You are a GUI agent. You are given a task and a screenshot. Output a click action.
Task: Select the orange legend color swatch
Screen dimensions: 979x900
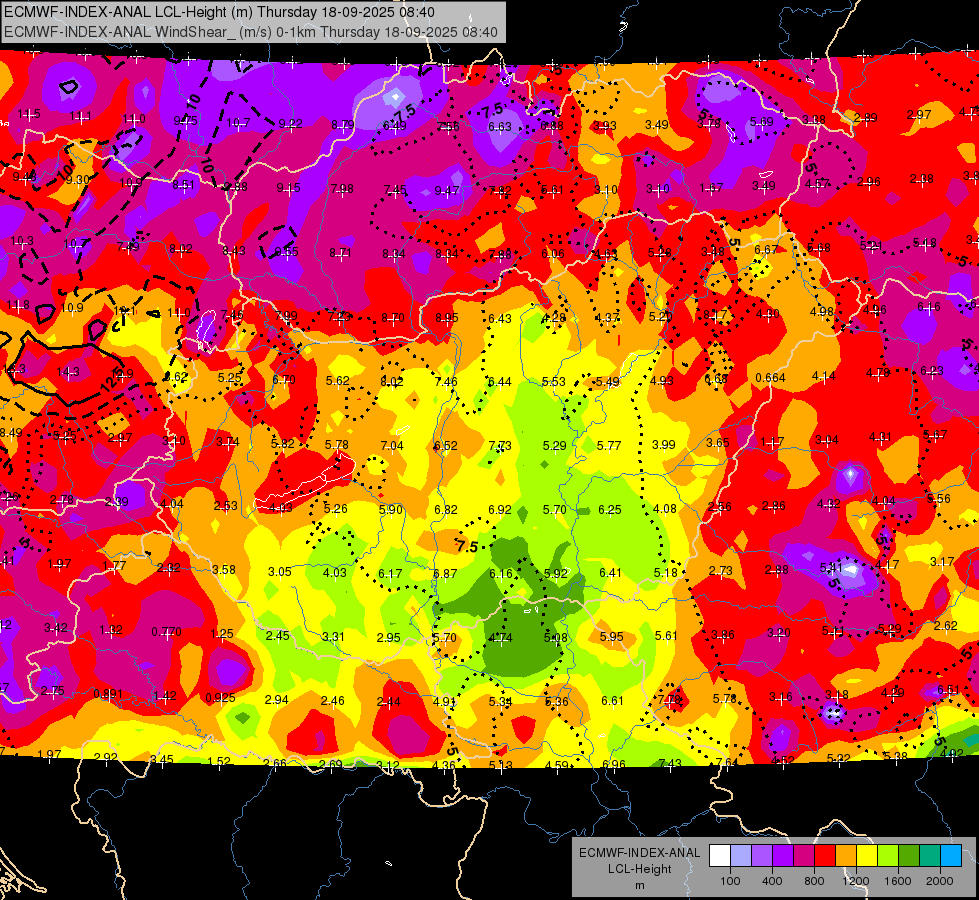point(846,856)
